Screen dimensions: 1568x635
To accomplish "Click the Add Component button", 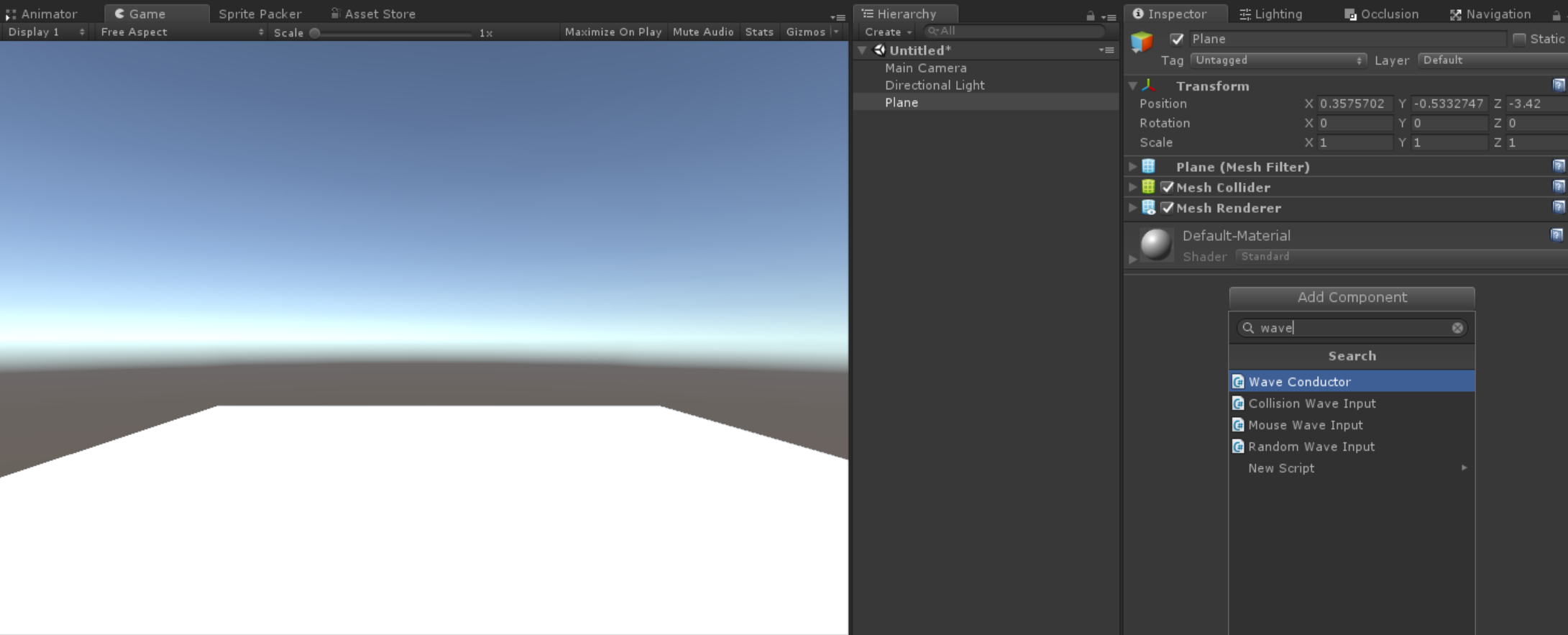I will click(x=1352, y=297).
